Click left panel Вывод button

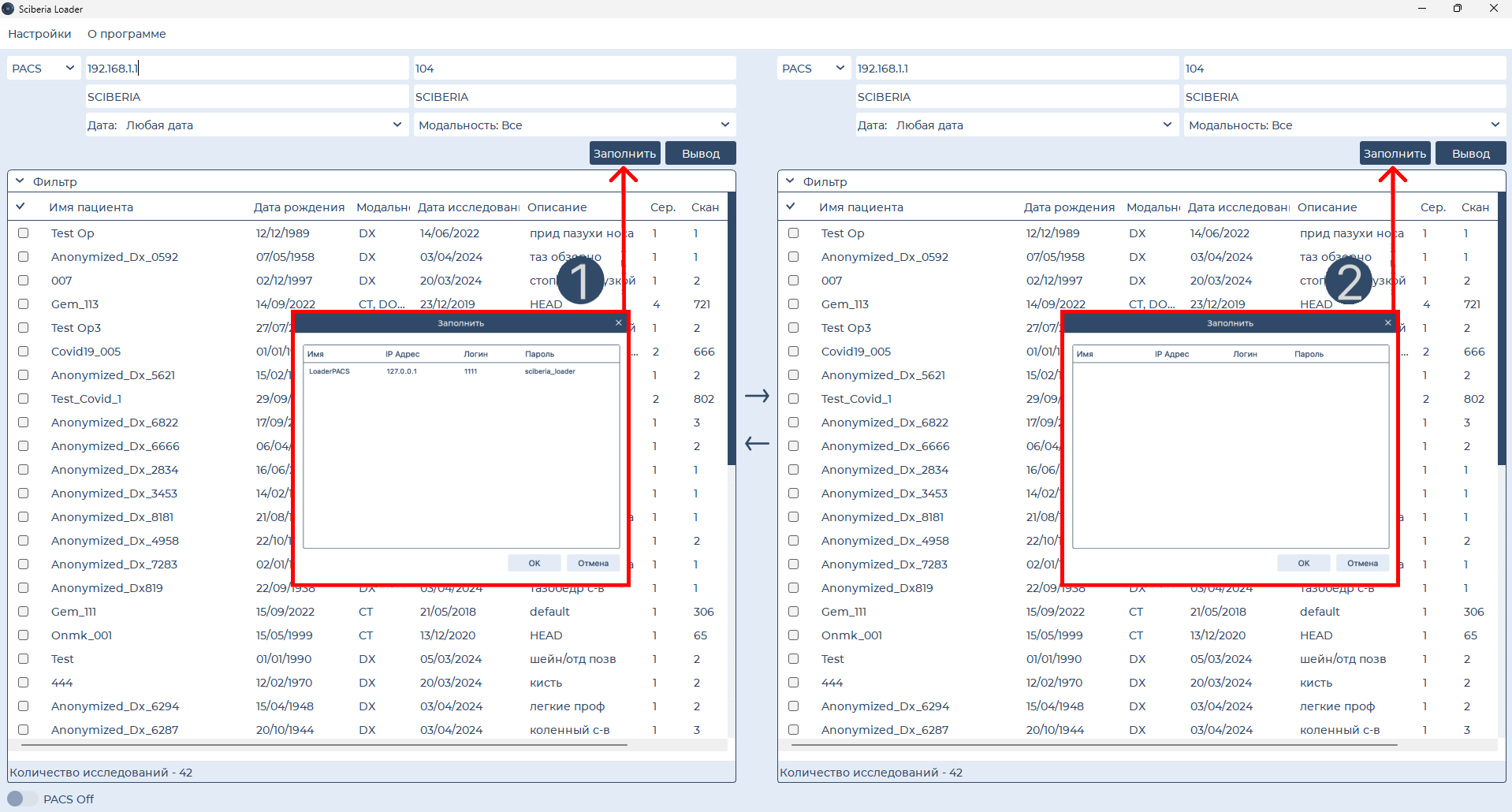coord(701,154)
